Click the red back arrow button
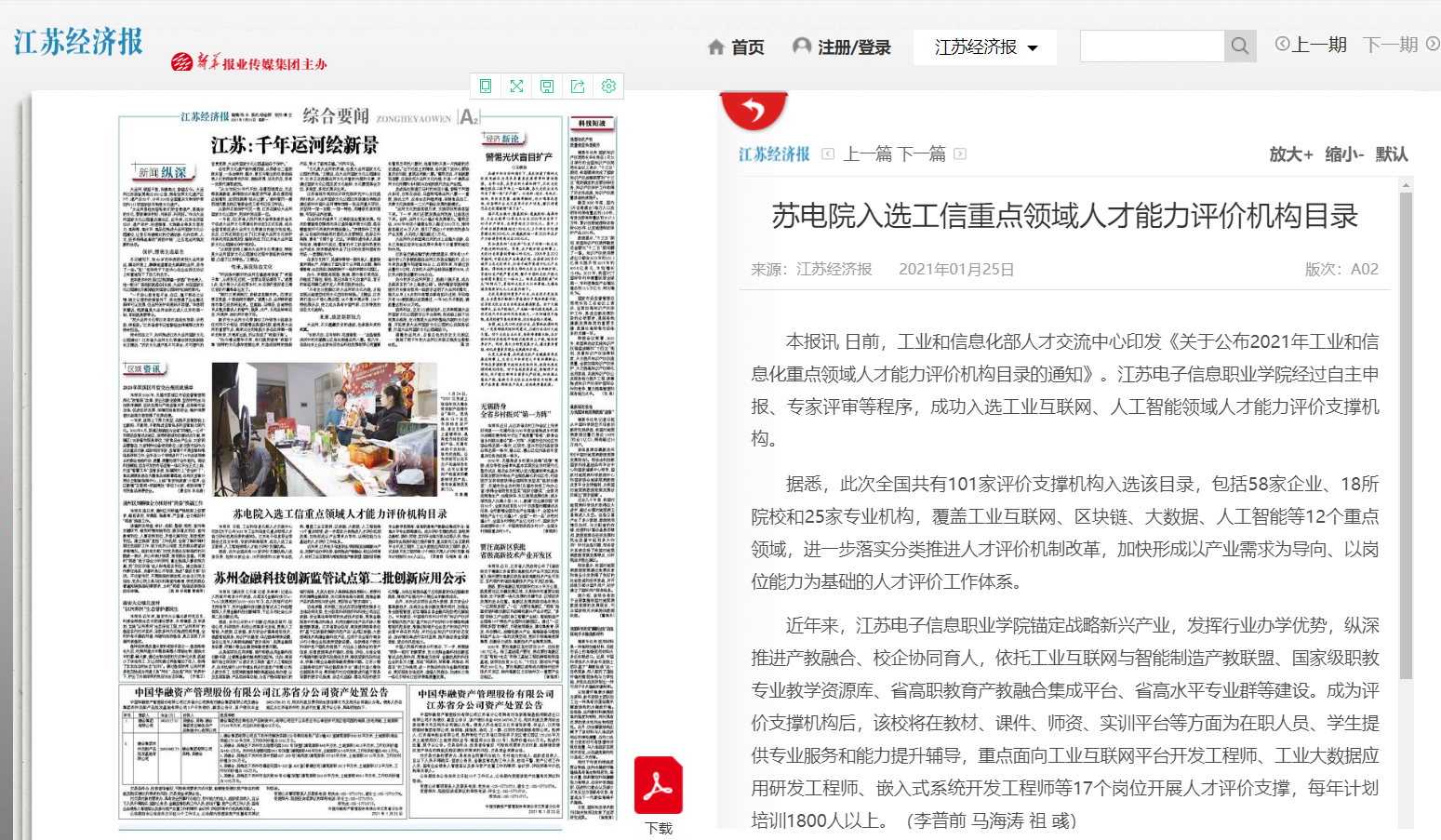The width and height of the screenshot is (1441, 840). (x=754, y=110)
